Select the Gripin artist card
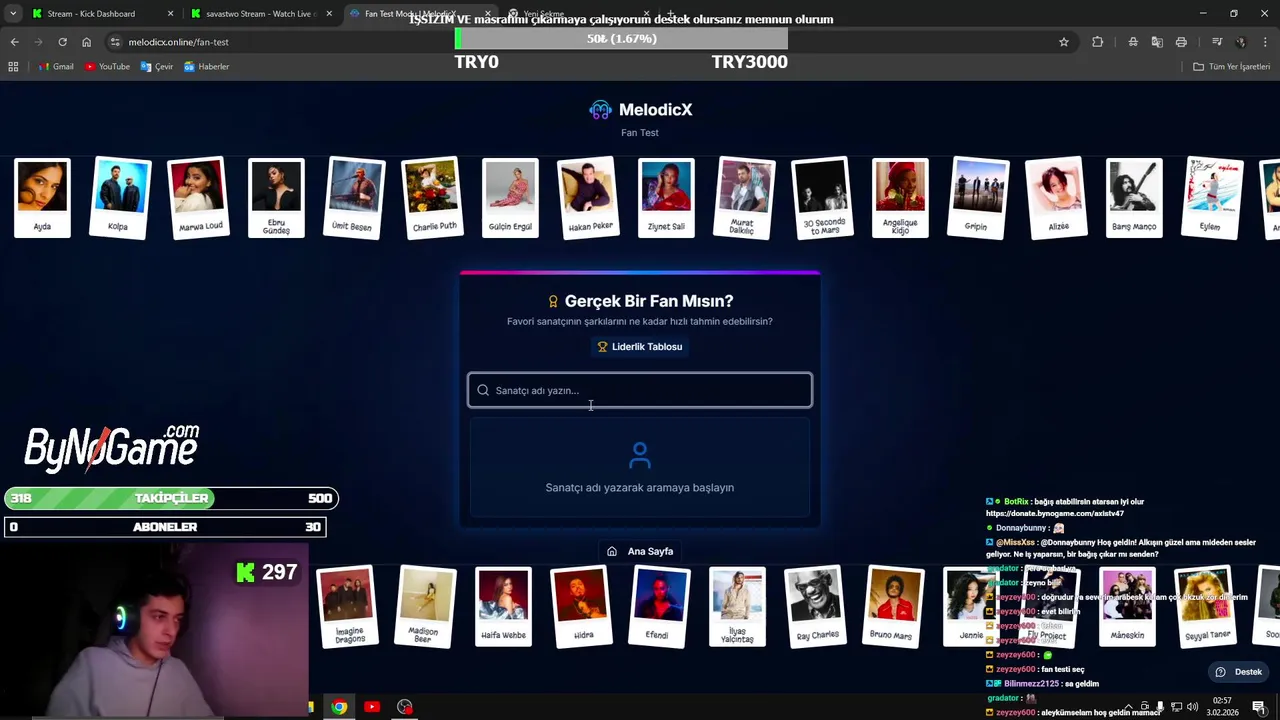This screenshot has height=720, width=1280. pyautogui.click(x=978, y=198)
